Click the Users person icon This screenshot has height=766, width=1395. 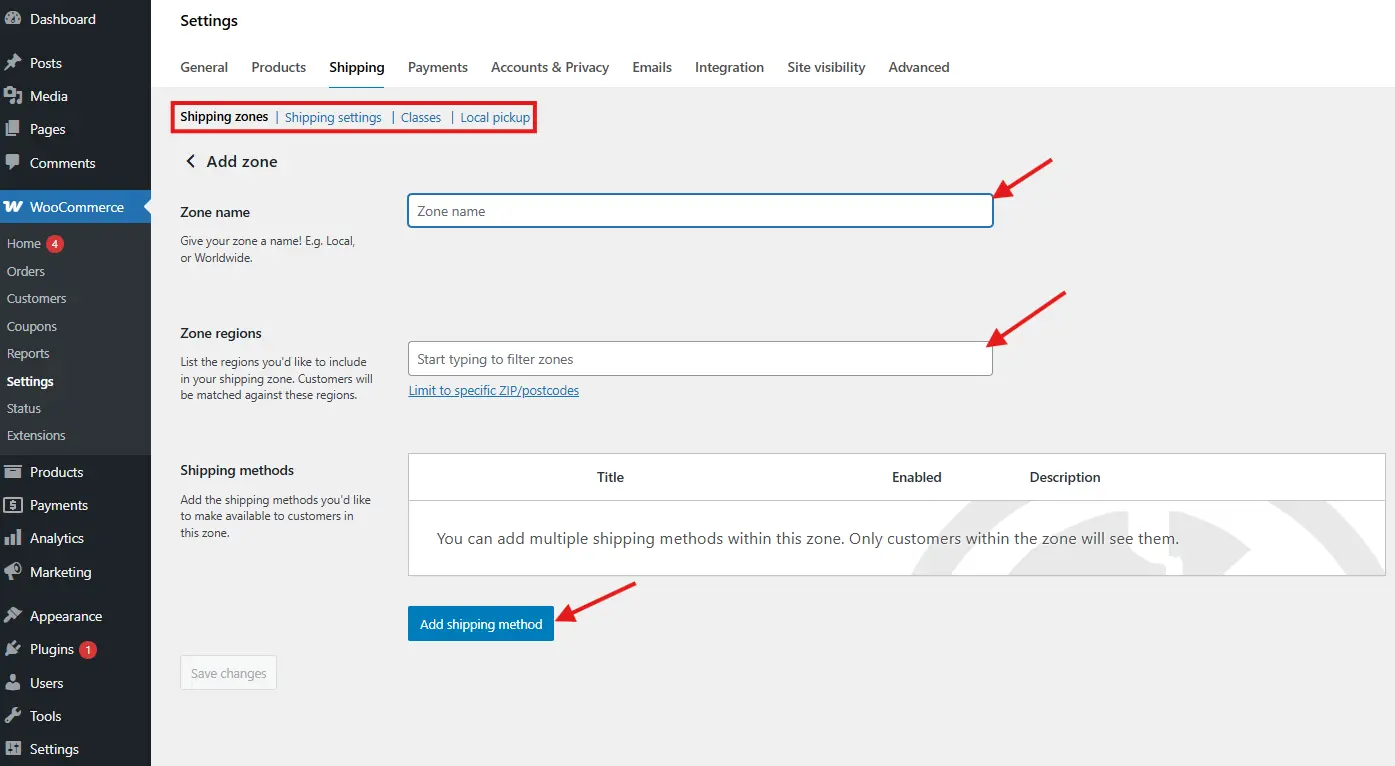(x=13, y=683)
